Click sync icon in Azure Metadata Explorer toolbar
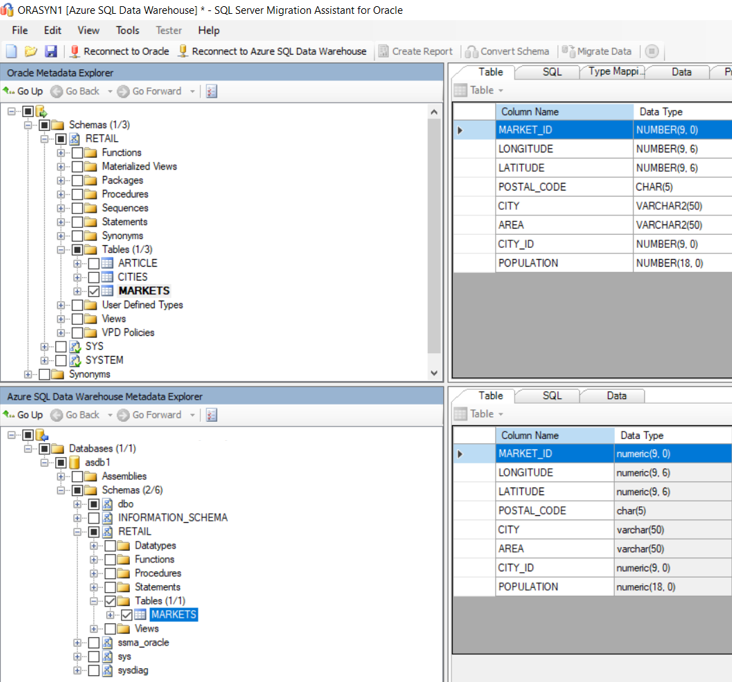The image size is (732, 682). (x=211, y=415)
